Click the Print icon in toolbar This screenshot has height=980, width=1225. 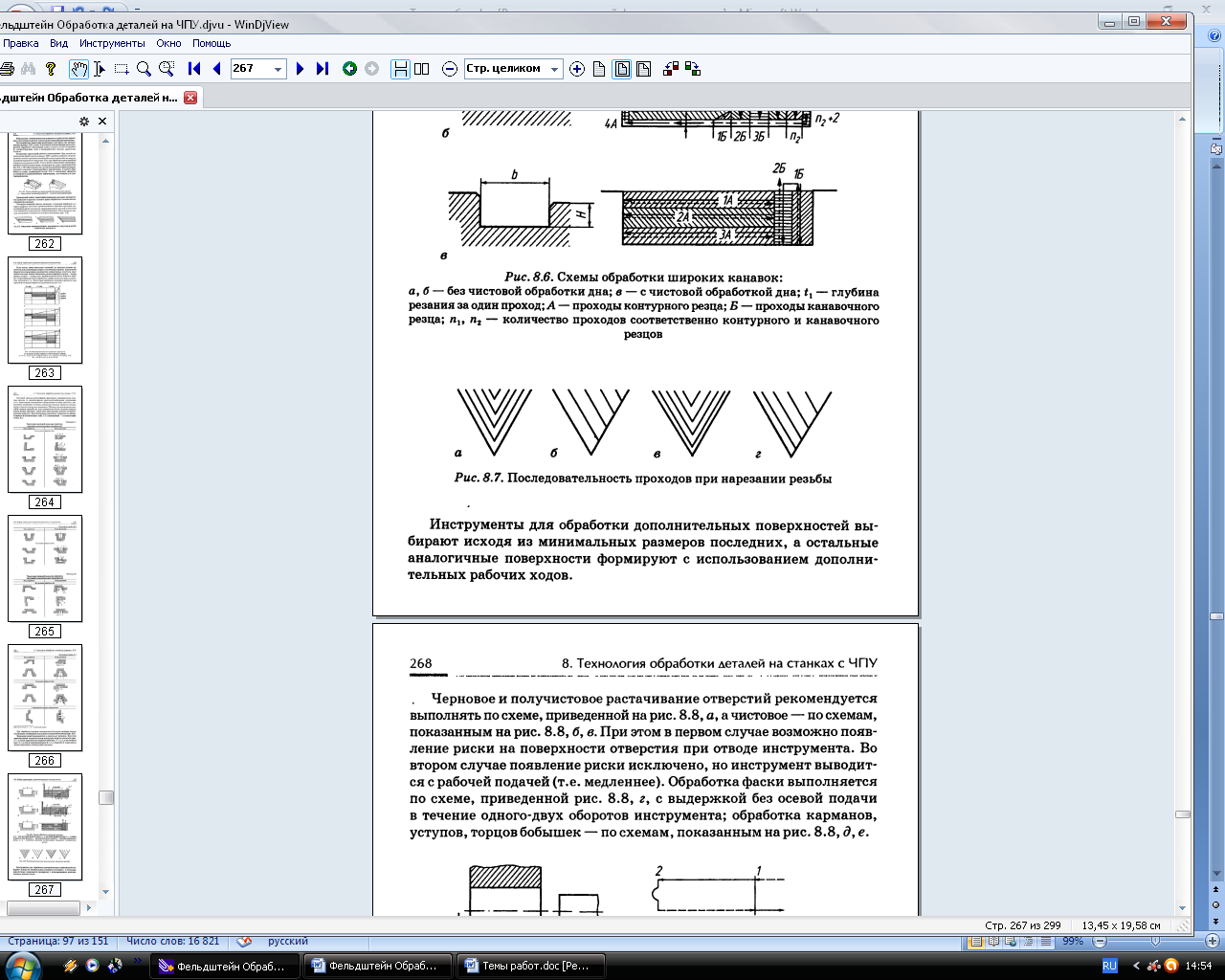click(6, 69)
